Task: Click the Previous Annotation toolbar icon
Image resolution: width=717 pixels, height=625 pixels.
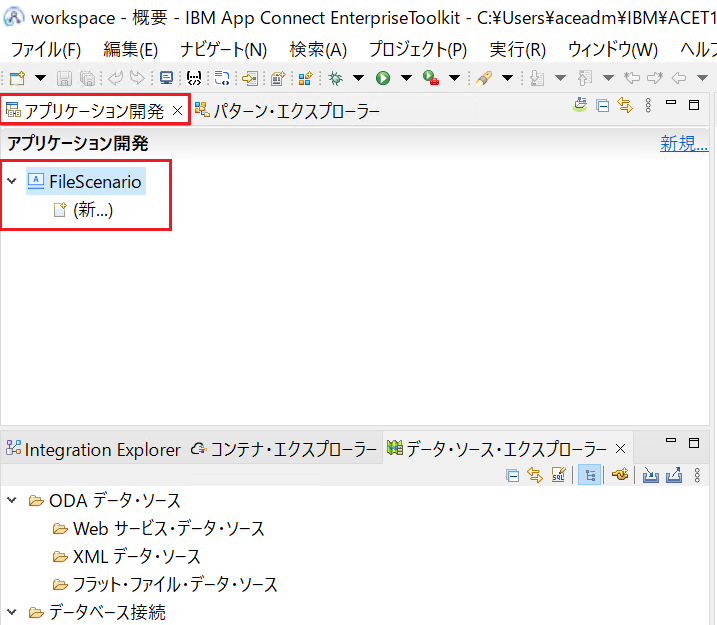Action: pos(585,78)
